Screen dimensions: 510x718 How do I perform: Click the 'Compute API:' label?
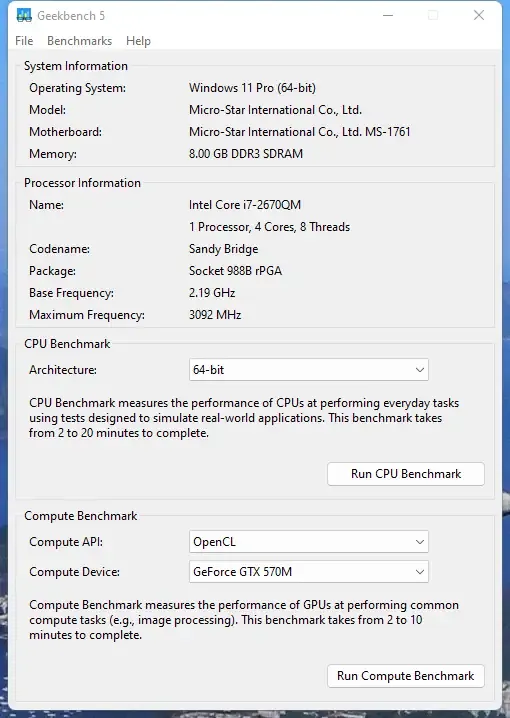(66, 542)
